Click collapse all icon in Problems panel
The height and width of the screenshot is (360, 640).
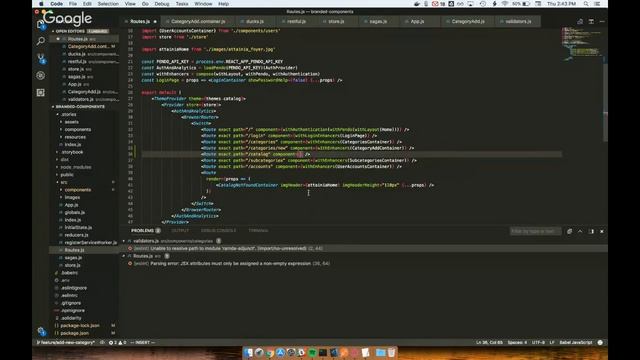pos(569,231)
